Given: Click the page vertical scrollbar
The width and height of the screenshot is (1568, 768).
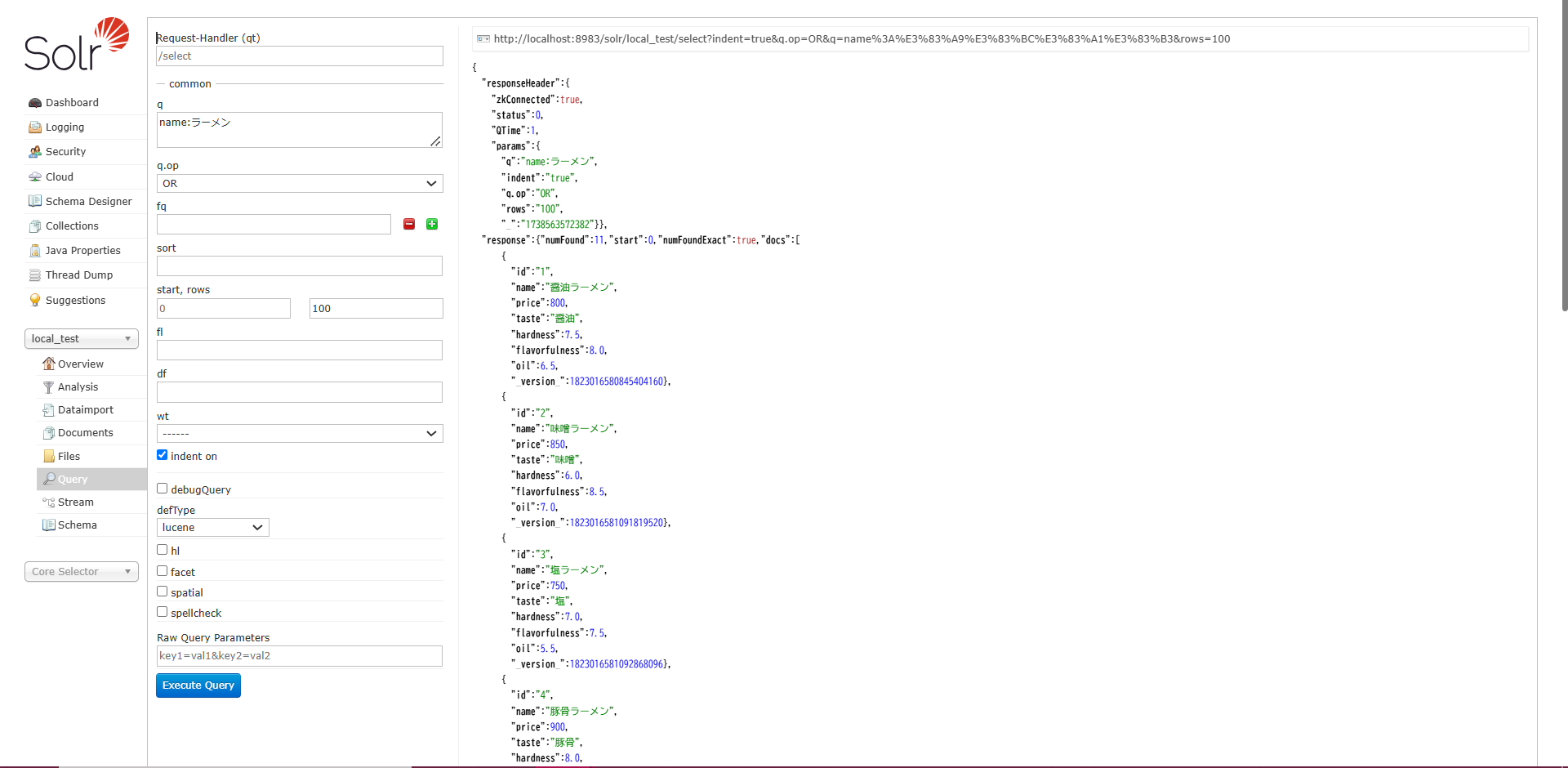Looking at the screenshot, I should point(1564,155).
